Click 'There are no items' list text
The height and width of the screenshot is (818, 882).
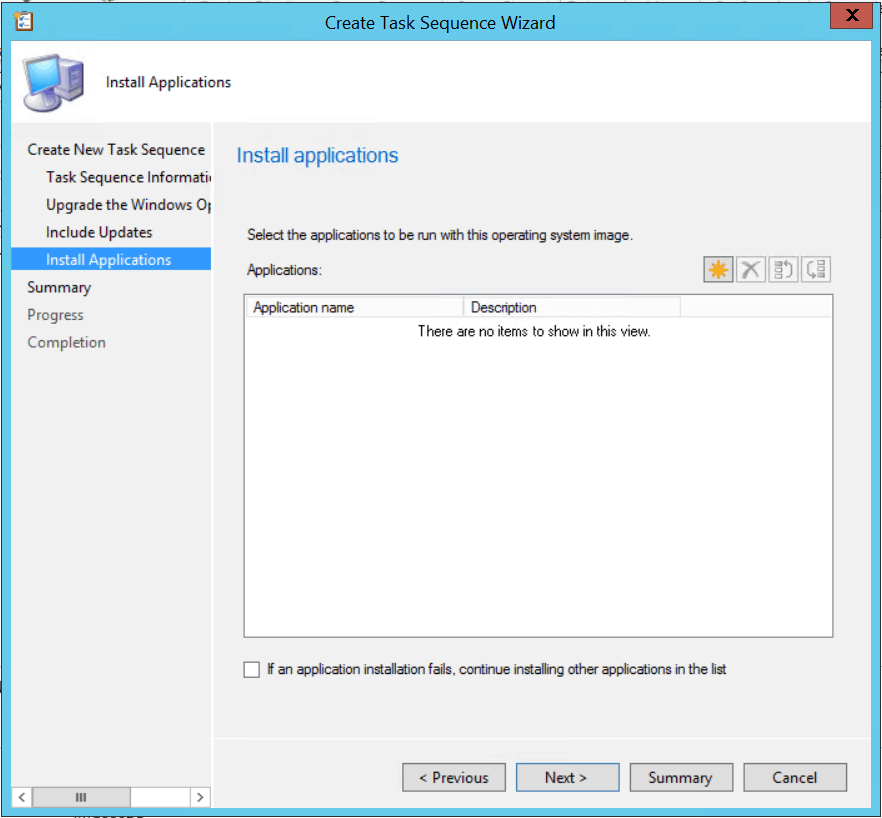tap(534, 331)
